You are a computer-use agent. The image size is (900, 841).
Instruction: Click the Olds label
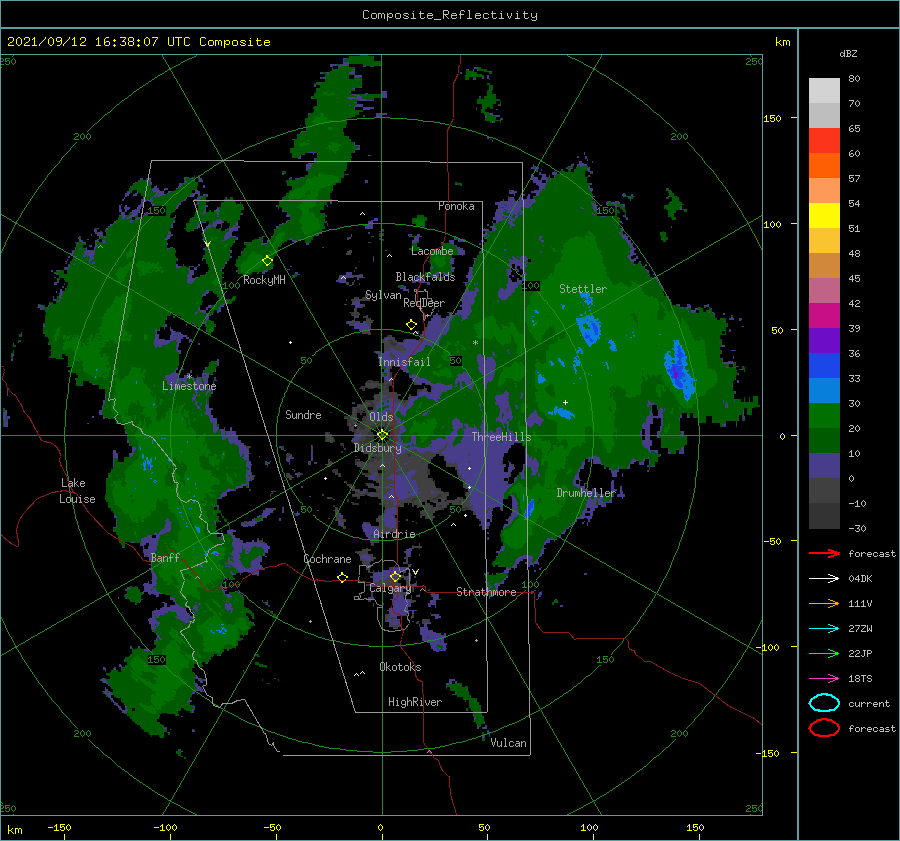(381, 417)
